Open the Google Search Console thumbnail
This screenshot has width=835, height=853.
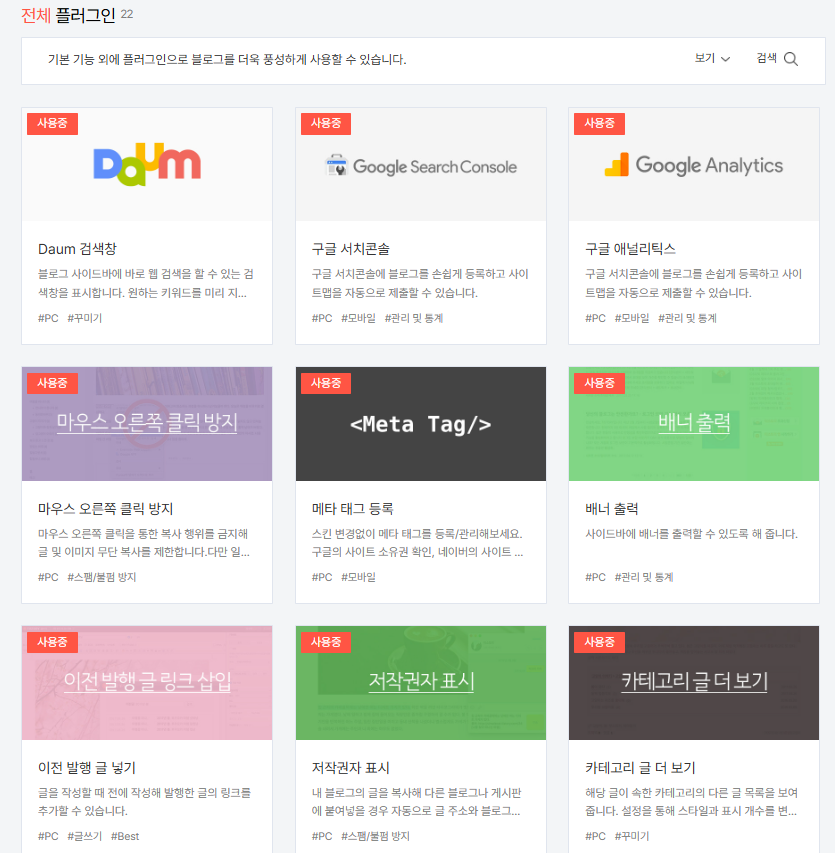[420, 164]
